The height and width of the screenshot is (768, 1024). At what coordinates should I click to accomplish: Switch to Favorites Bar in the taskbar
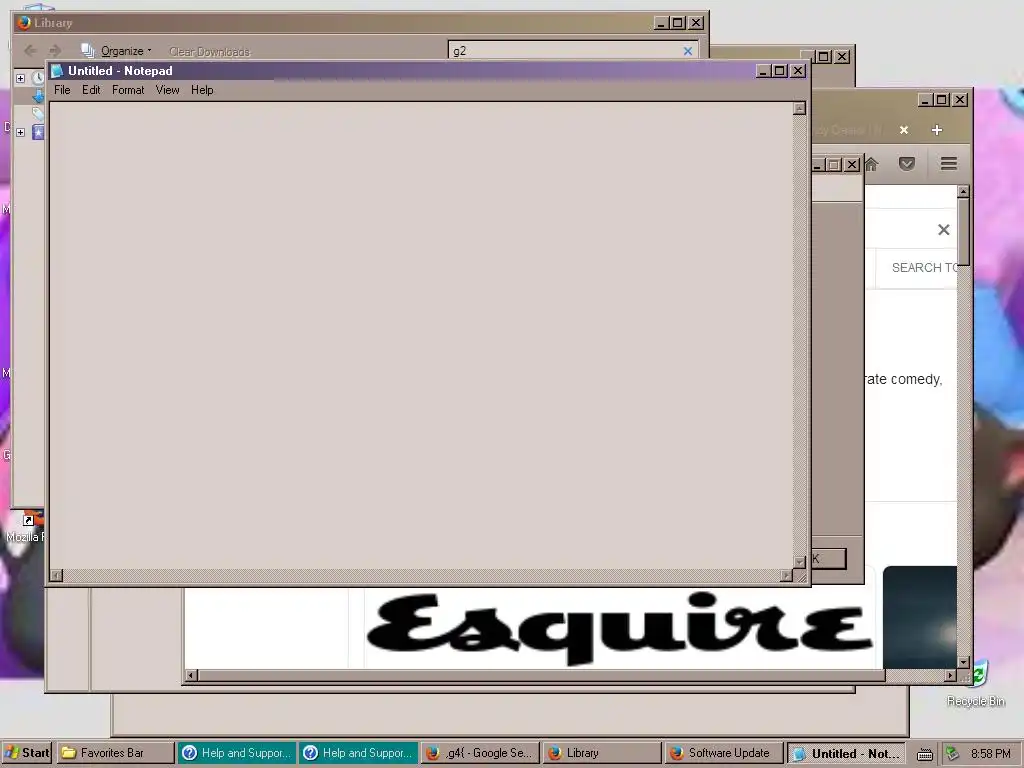(x=116, y=753)
